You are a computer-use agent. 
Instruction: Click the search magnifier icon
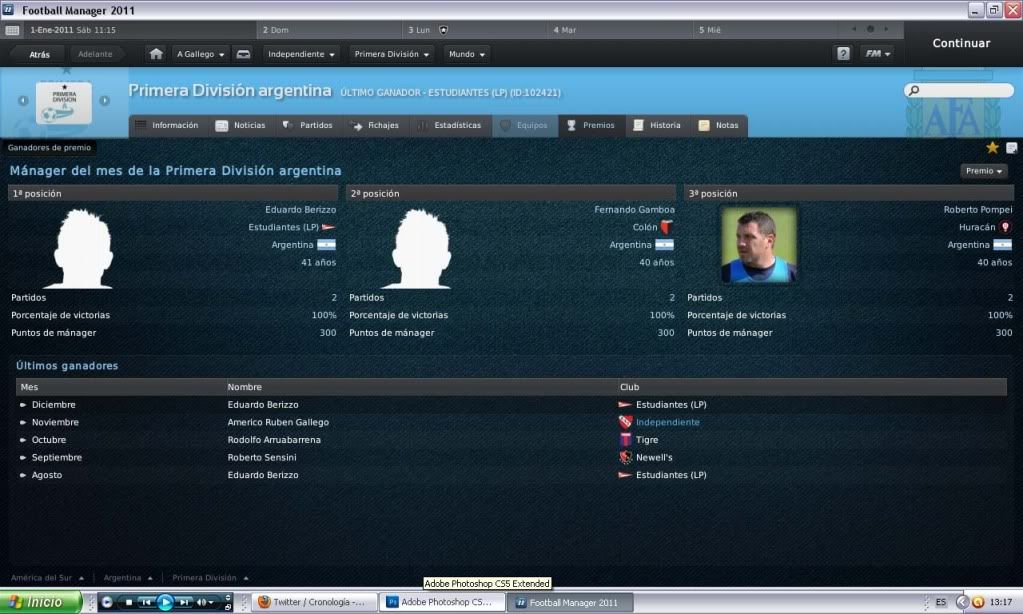[x=914, y=90]
